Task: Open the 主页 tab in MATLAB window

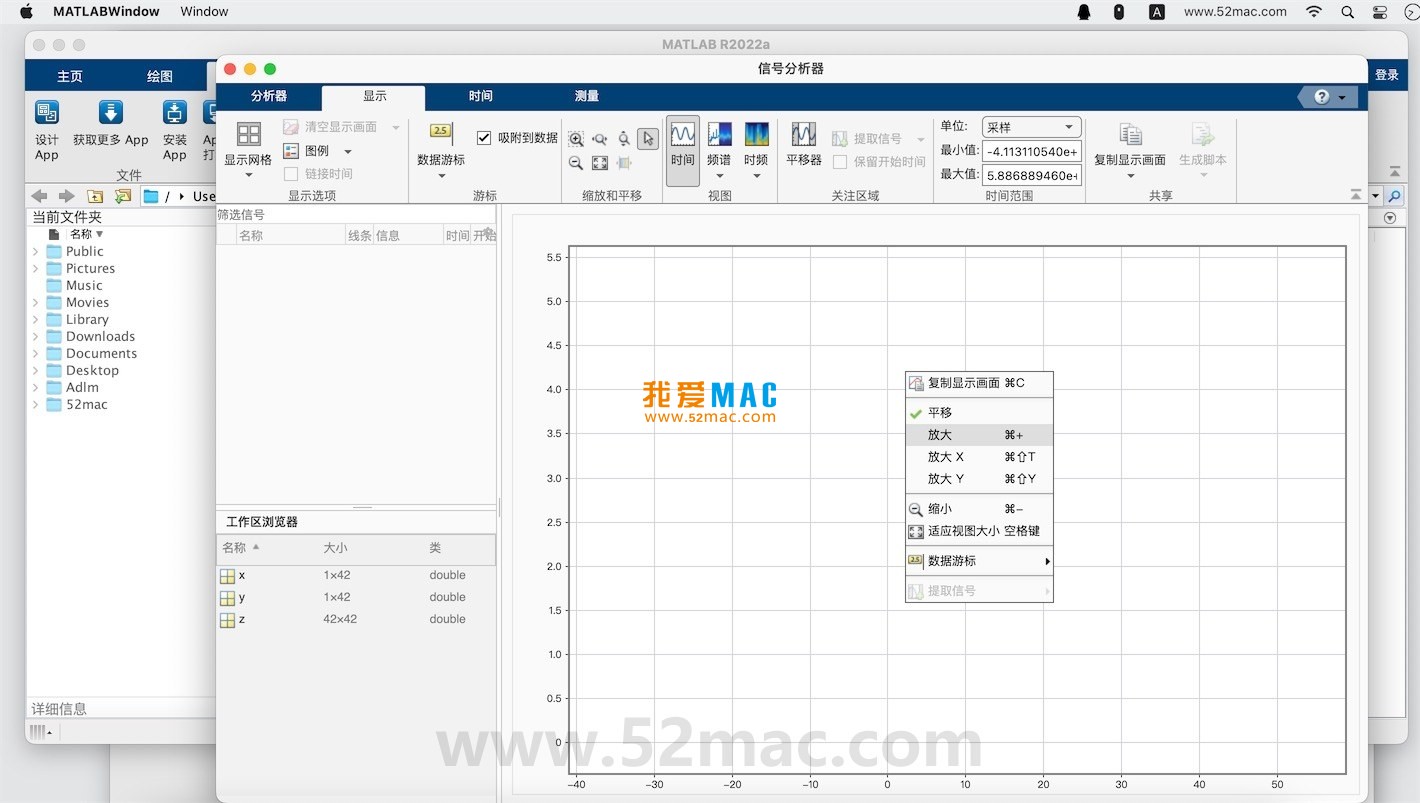Action: coord(70,76)
